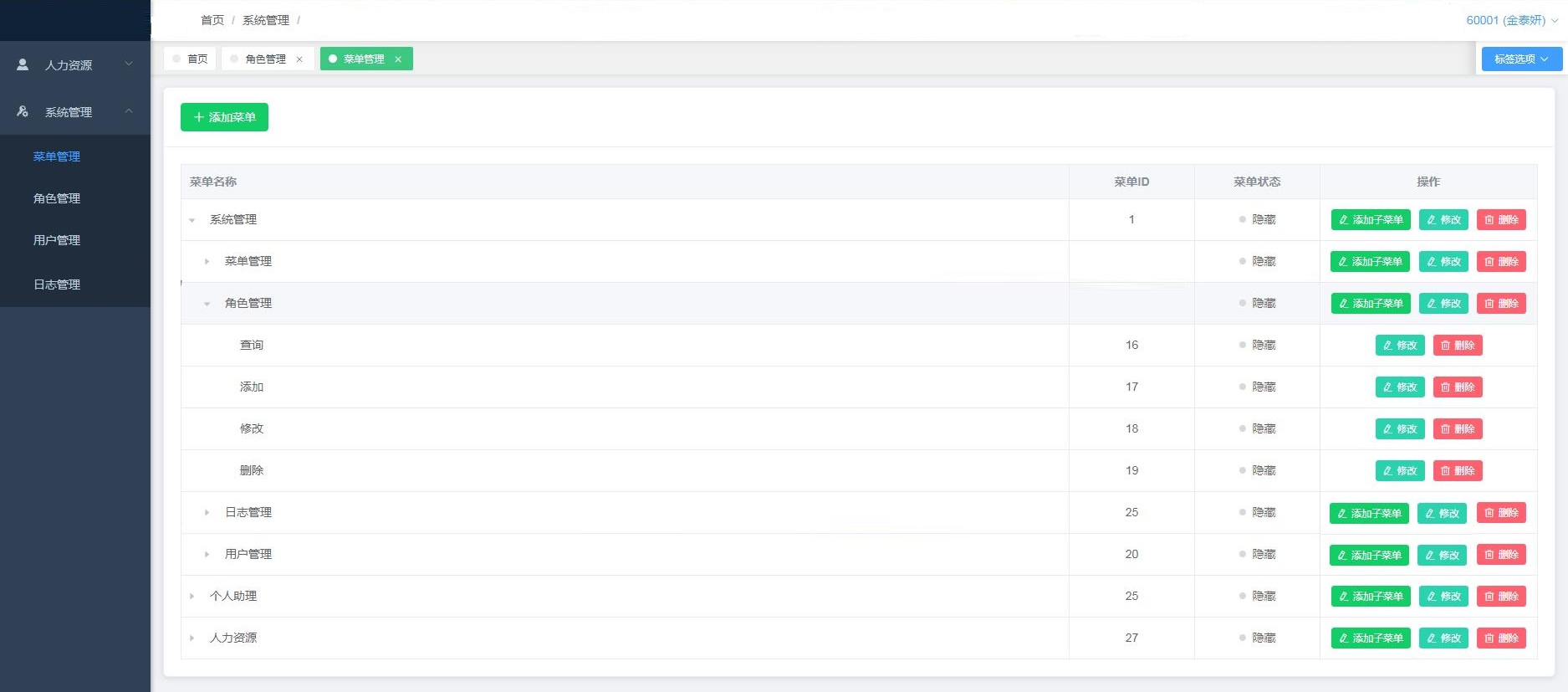Close the 角色管理 tab with its X
The image size is (1568, 692).
pos(299,59)
